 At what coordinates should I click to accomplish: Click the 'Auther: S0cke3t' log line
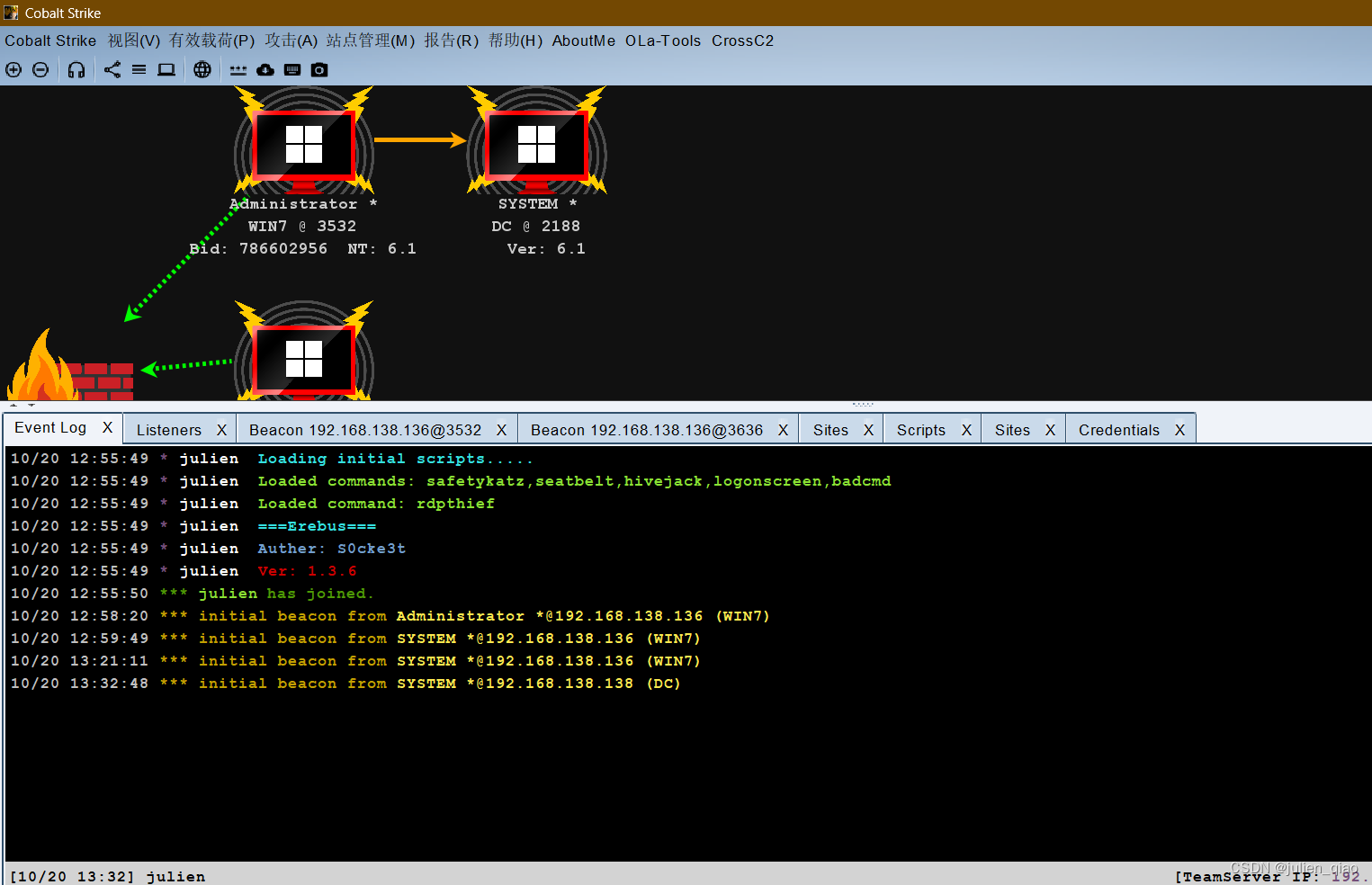331,549
